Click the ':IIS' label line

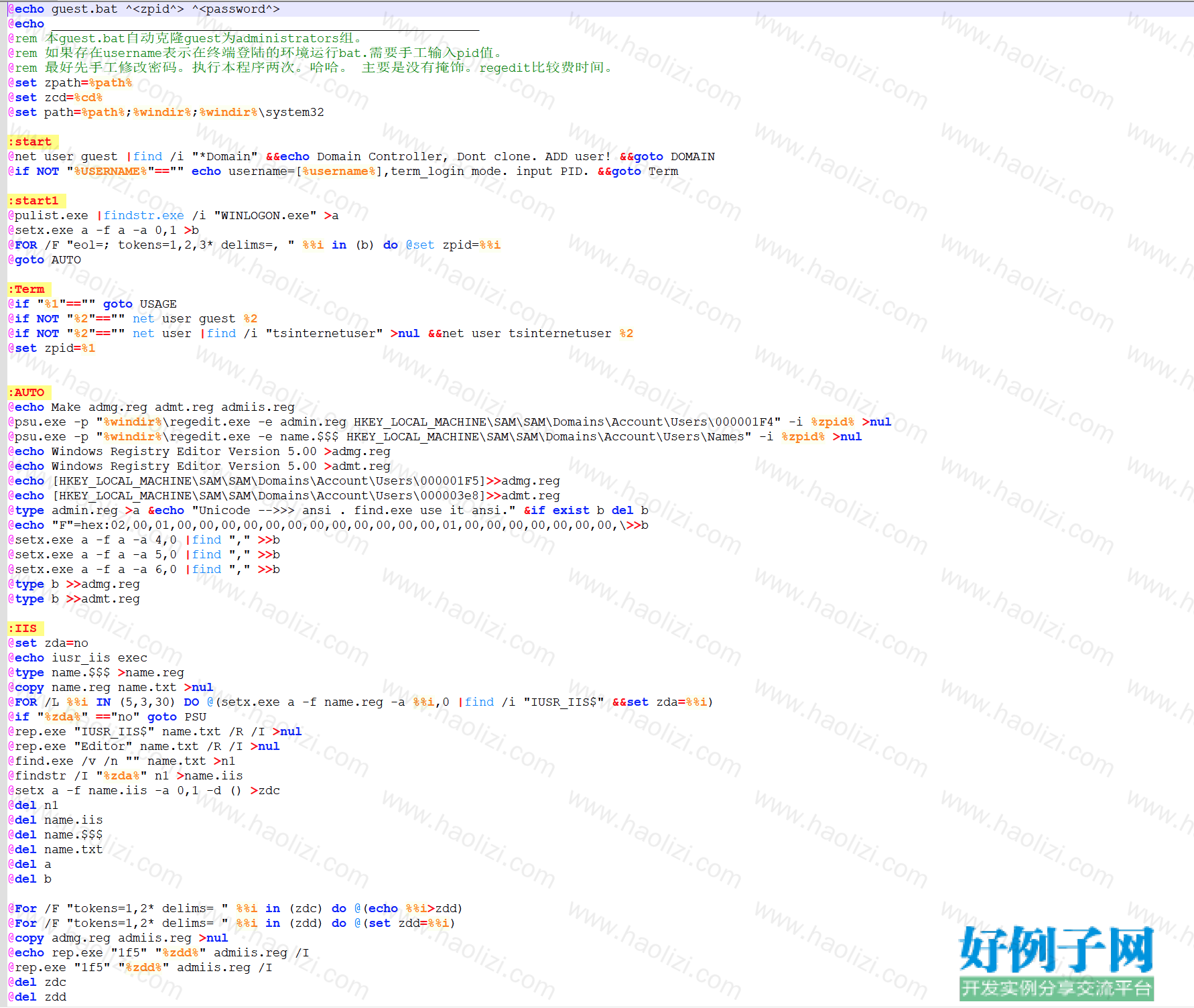(25, 628)
